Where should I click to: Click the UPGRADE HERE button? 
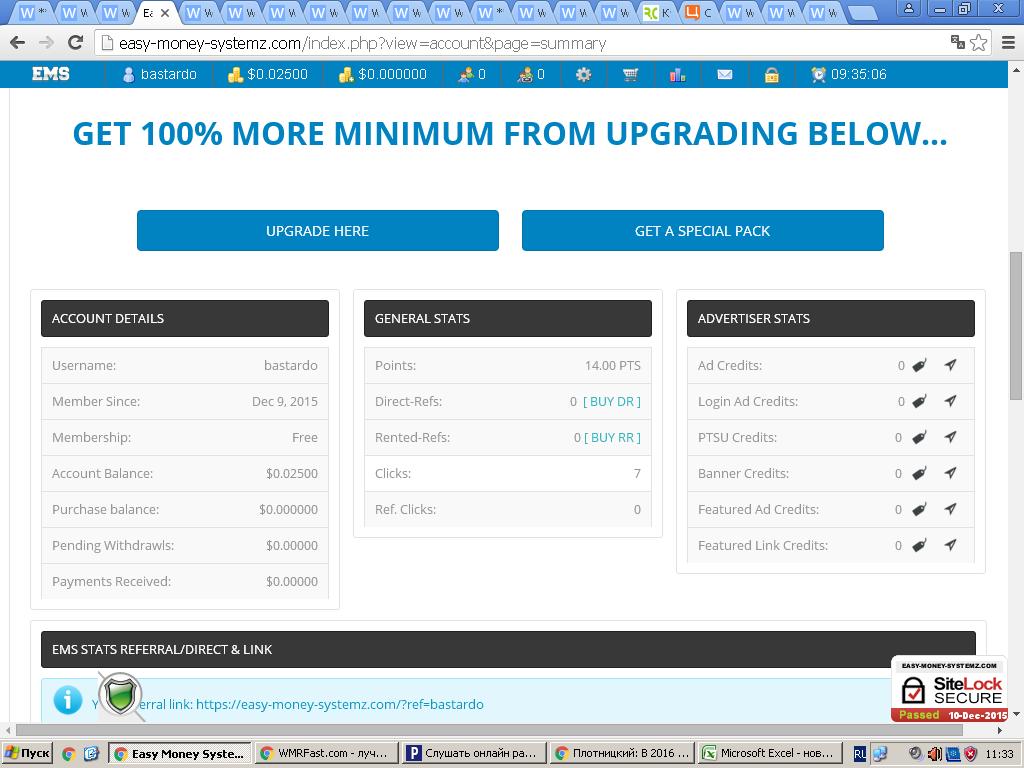317,231
